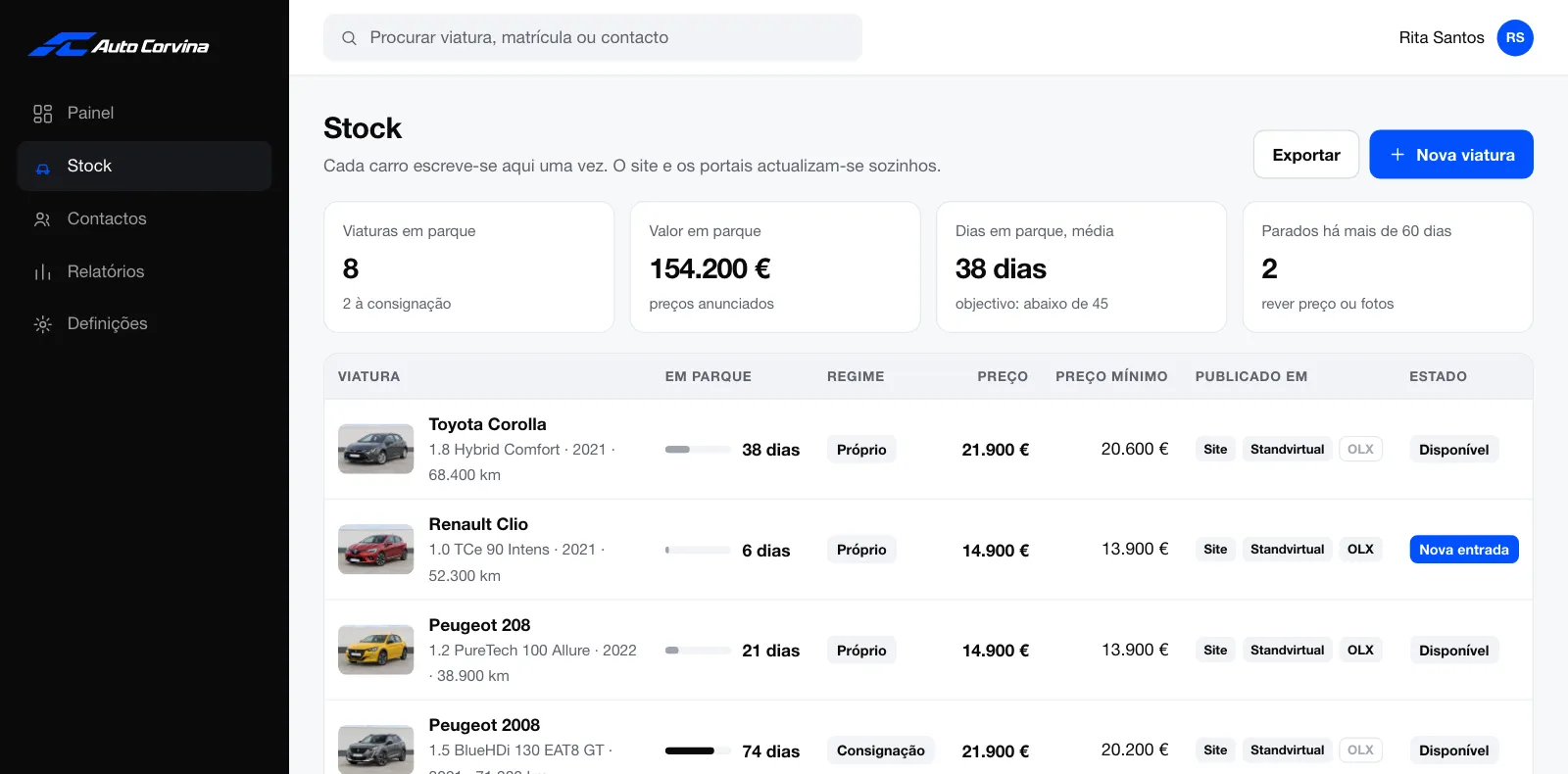
Task: Click the Exportar button
Action: click(1306, 155)
